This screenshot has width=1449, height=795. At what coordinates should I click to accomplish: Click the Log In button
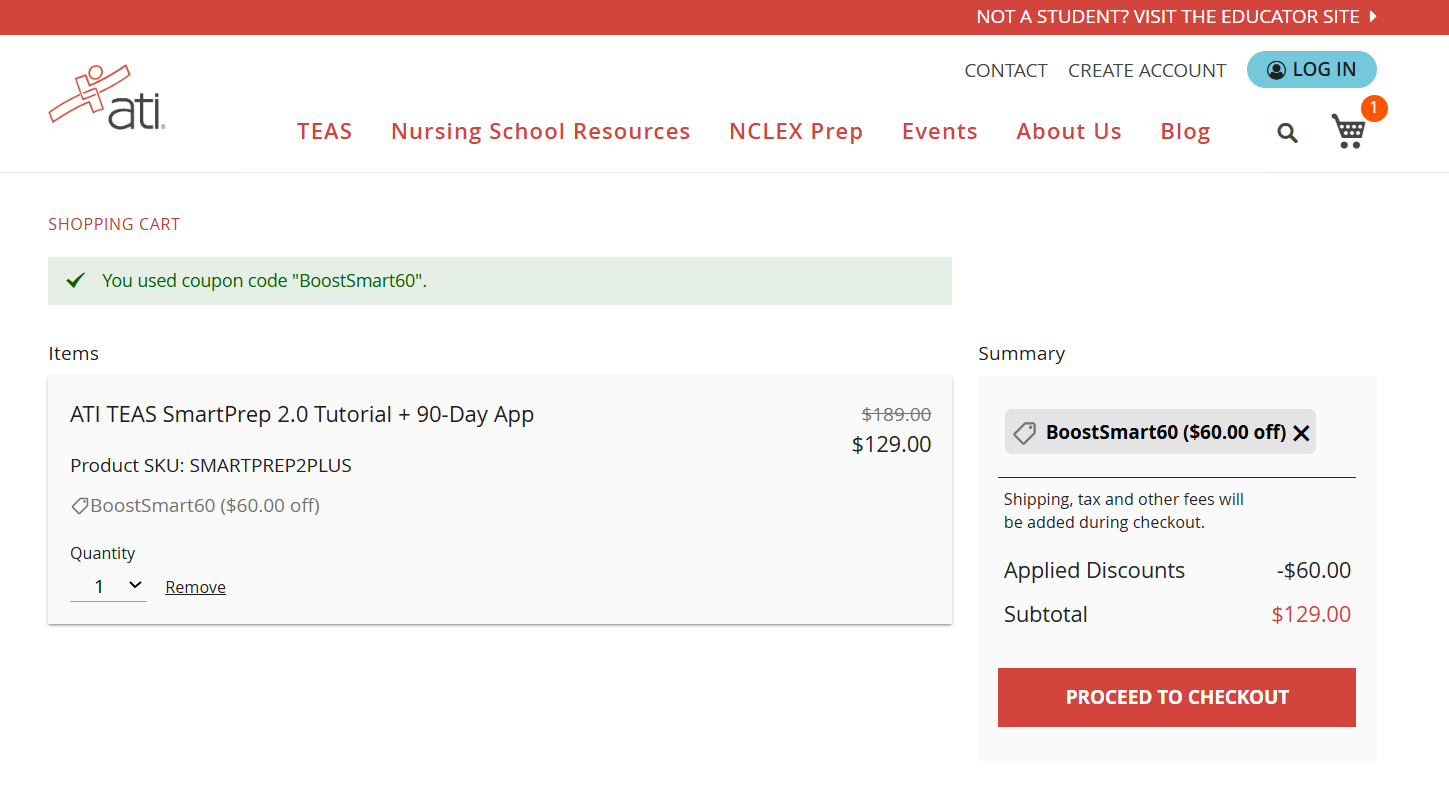click(x=1311, y=70)
